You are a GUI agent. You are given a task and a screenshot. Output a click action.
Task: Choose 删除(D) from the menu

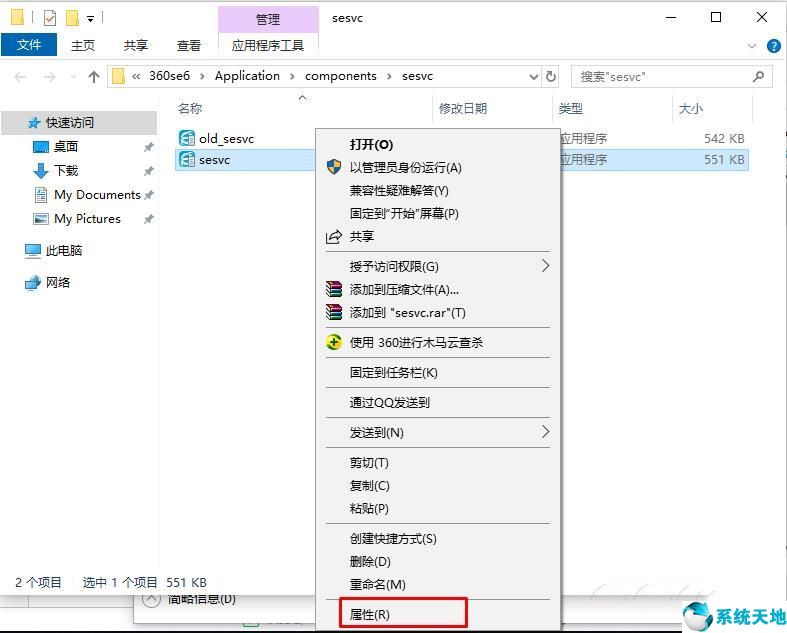(438, 561)
